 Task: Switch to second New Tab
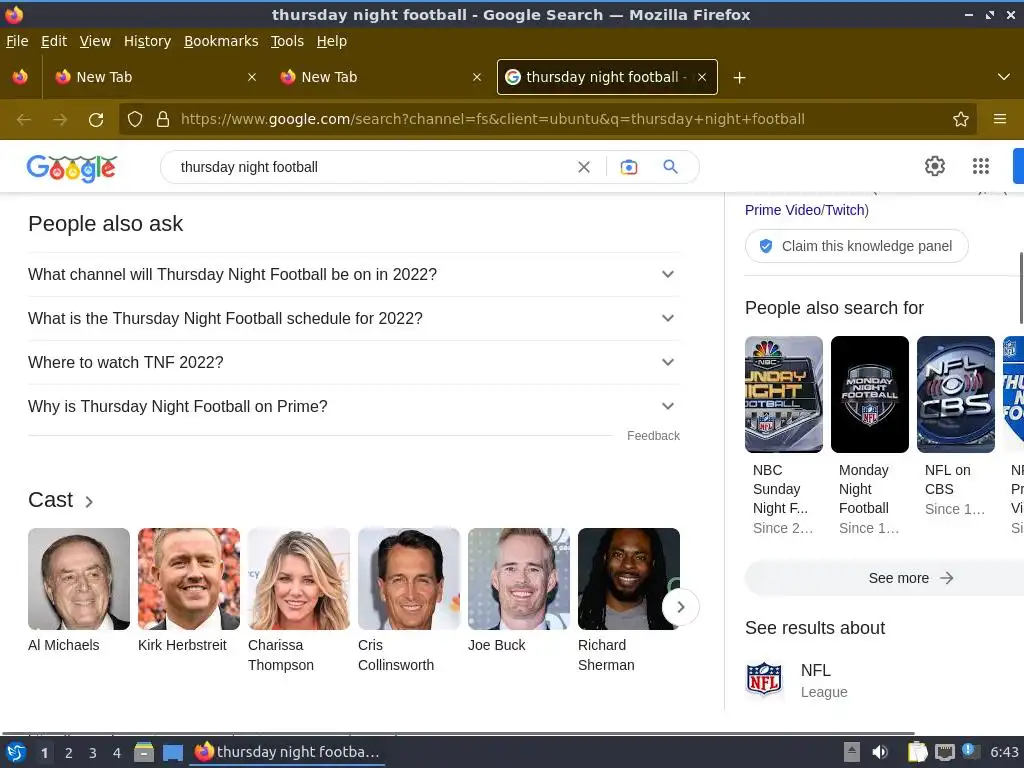pos(381,77)
